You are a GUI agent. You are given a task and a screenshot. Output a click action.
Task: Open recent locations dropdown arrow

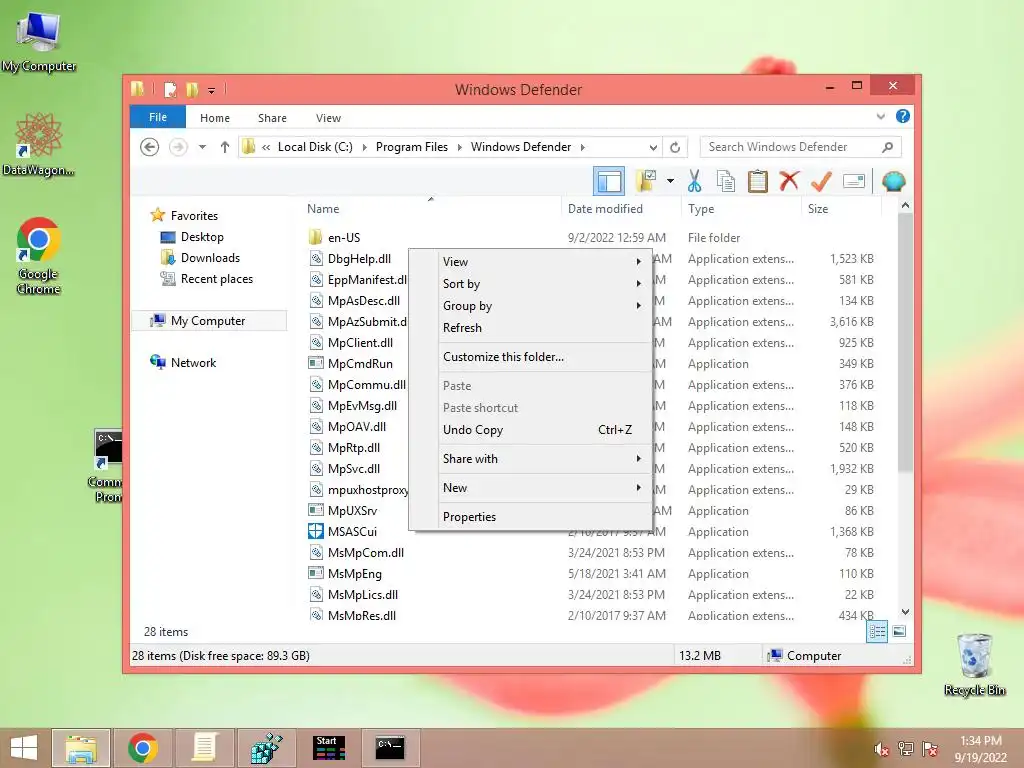pyautogui.click(x=202, y=147)
